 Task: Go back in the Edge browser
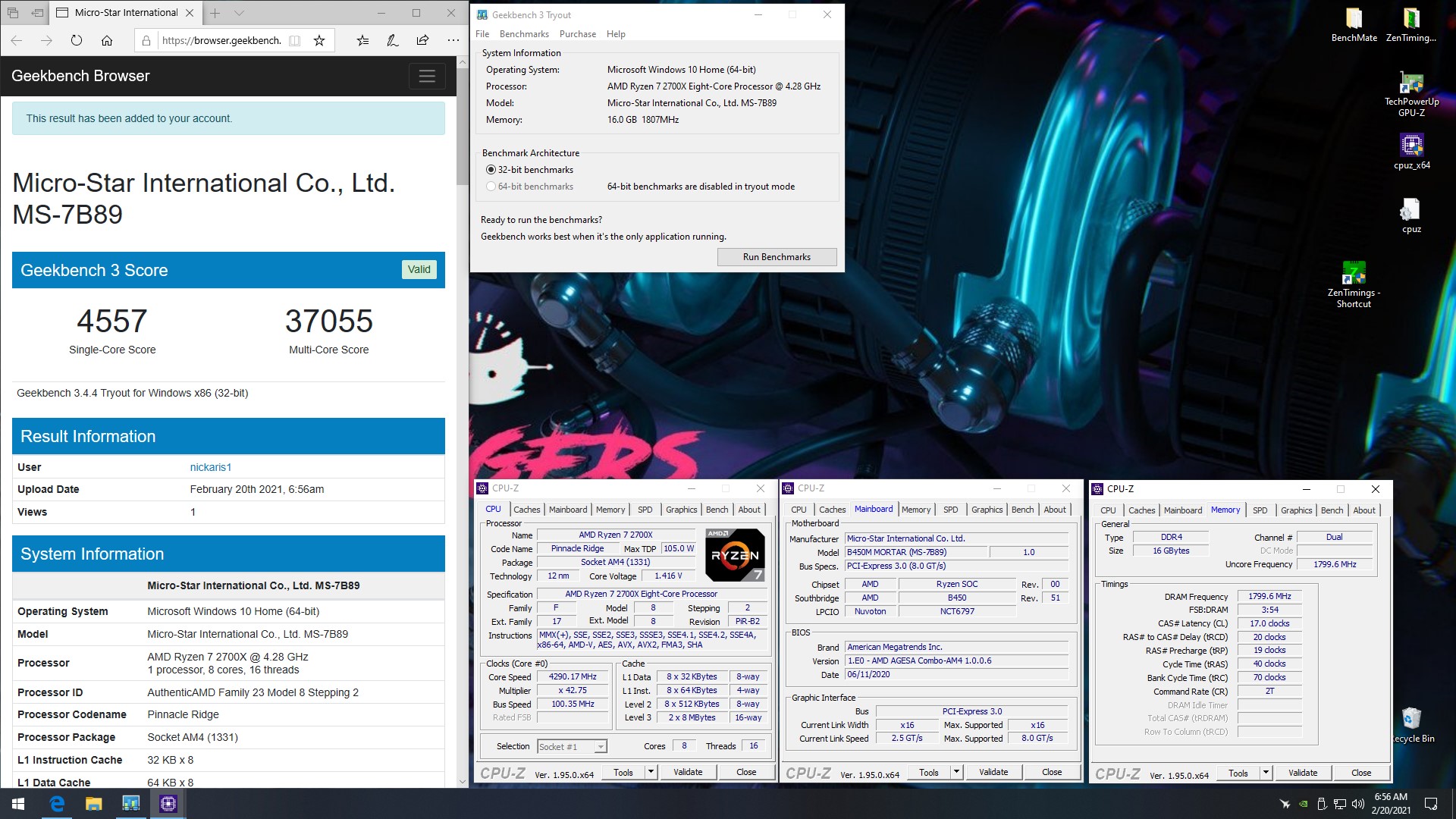(17, 40)
